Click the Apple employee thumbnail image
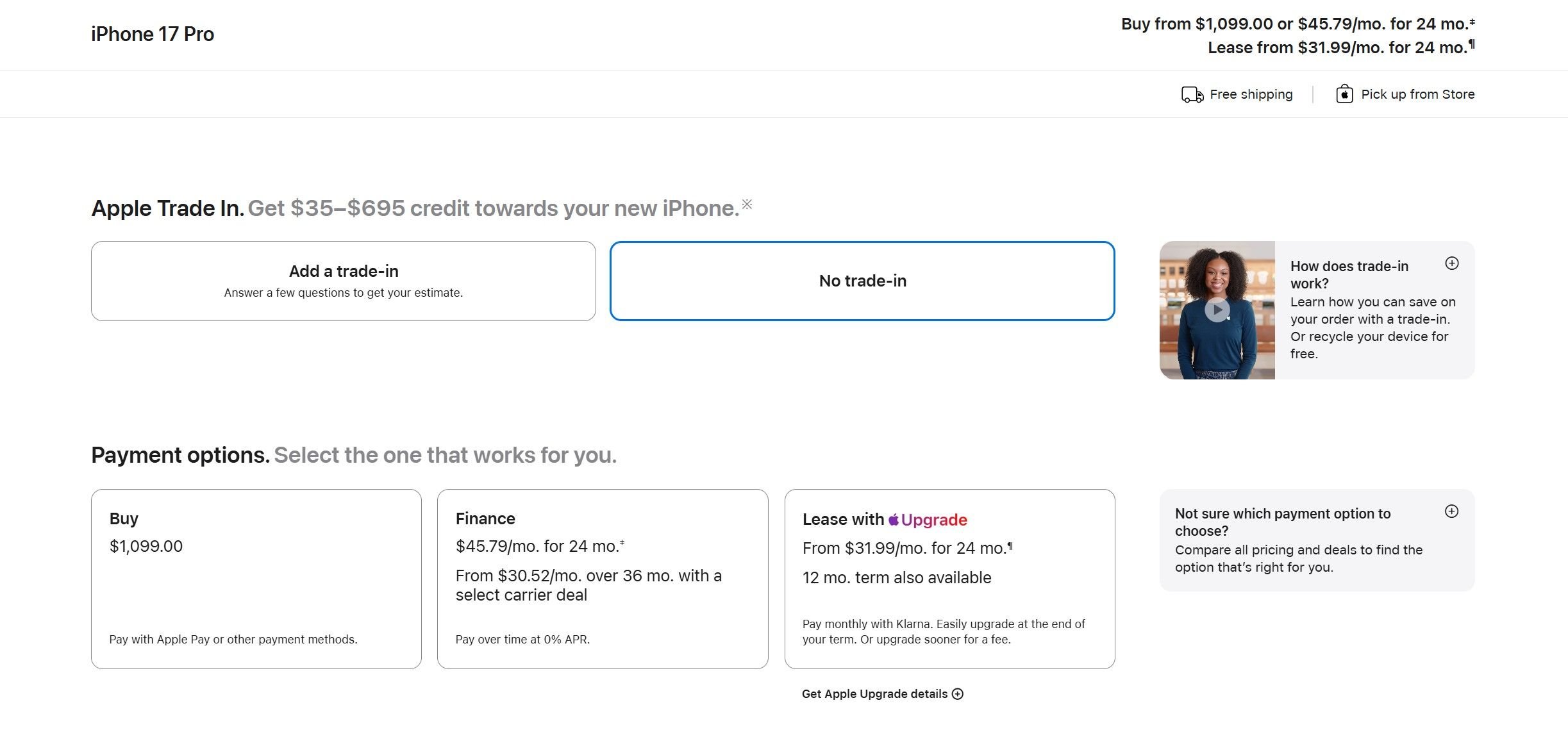Screen dimensions: 1568x755 click(1217, 310)
